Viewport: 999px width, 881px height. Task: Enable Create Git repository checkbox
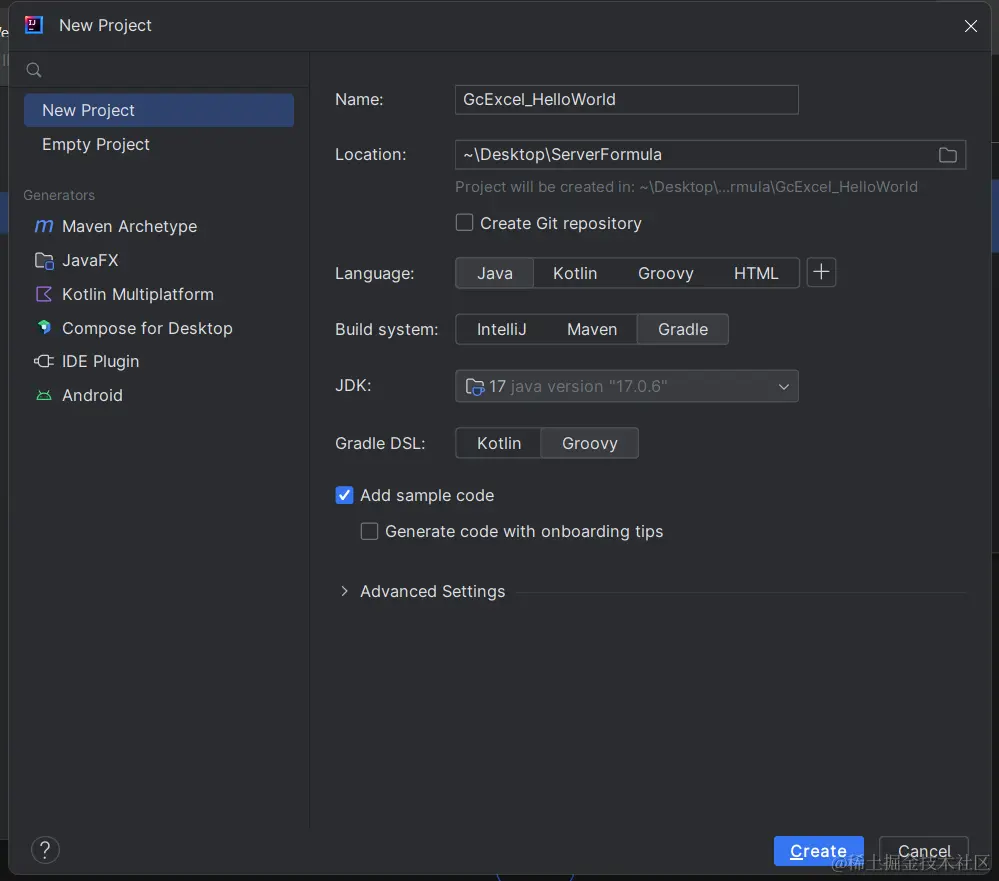(464, 223)
